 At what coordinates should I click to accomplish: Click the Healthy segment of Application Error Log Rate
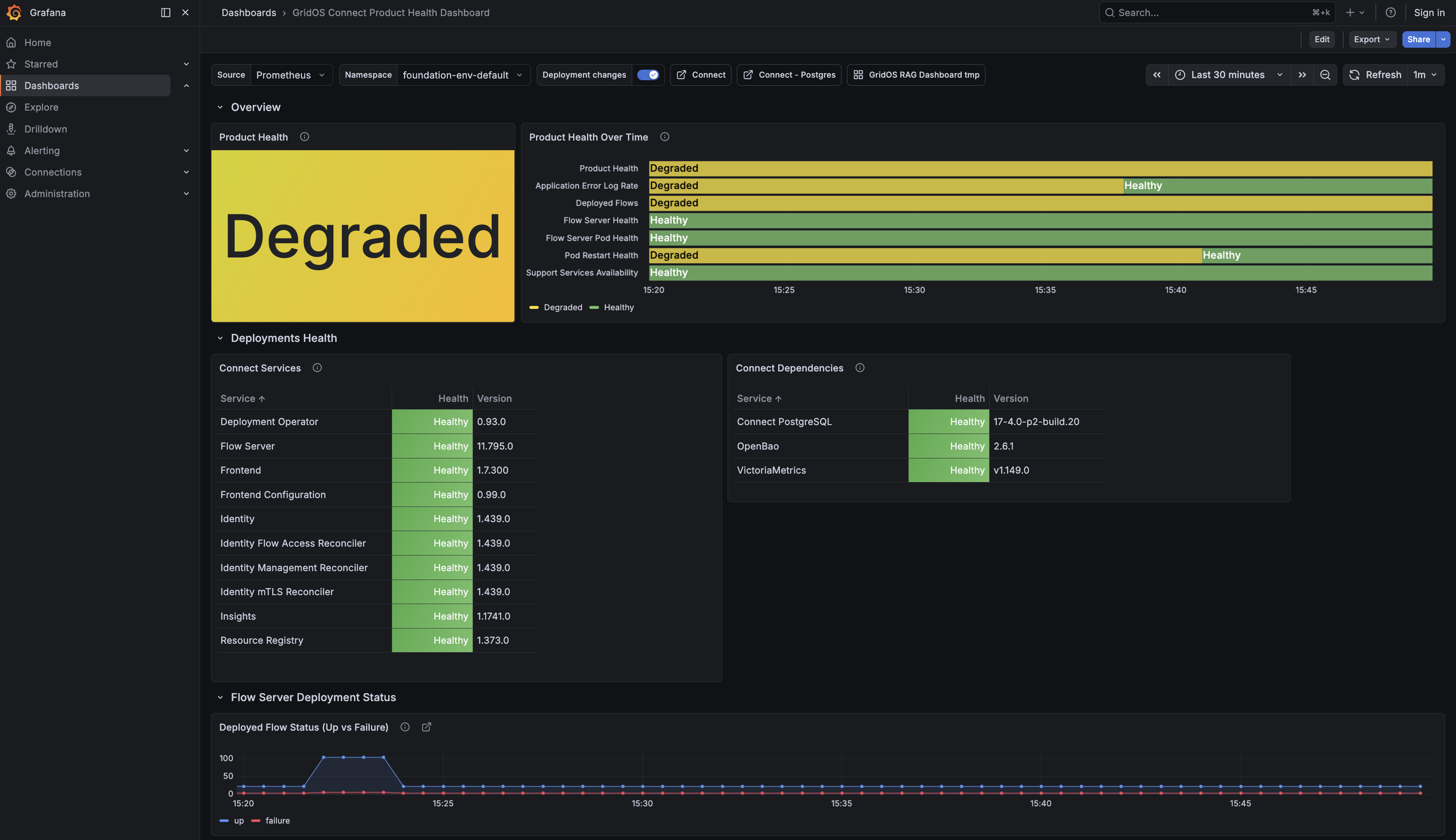coord(1277,185)
